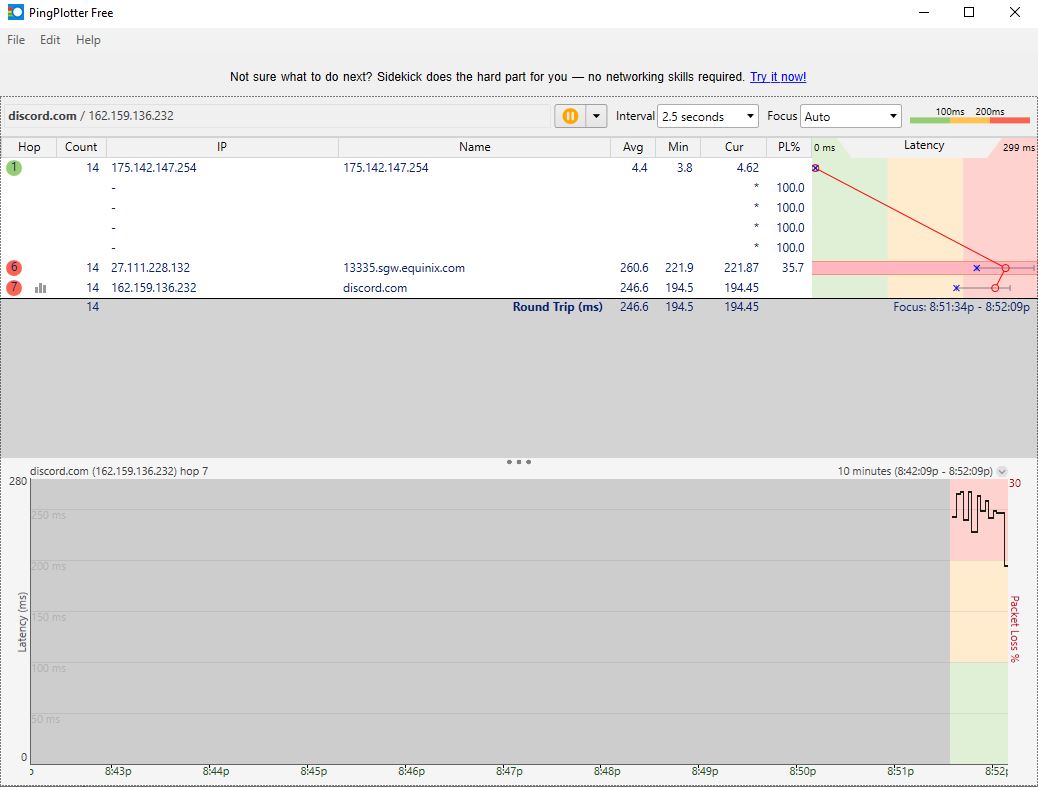Follow the Try it now! link
1038x787 pixels.
[778, 77]
